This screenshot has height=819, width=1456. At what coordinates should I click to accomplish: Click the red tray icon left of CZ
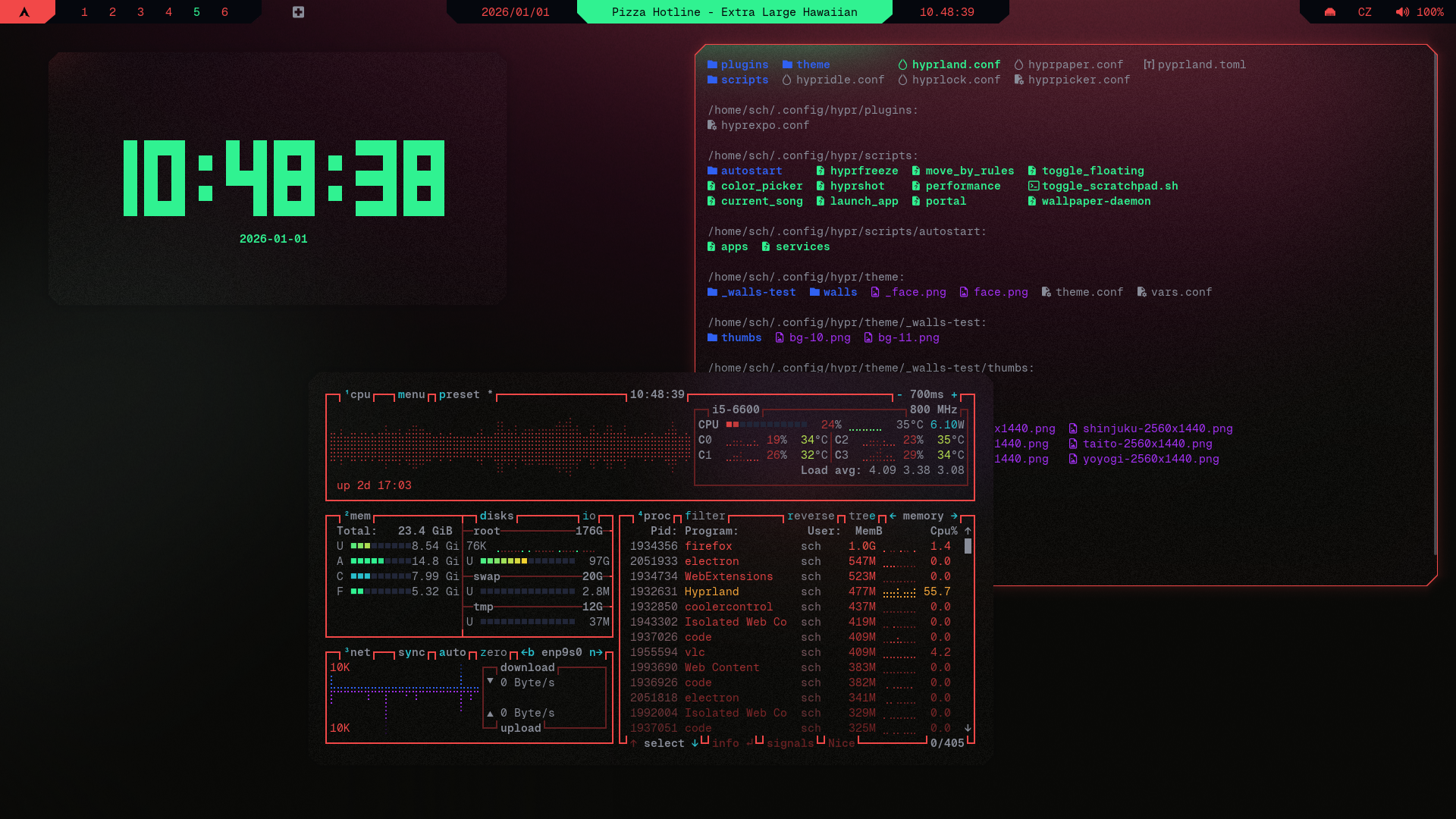pos(1330,12)
